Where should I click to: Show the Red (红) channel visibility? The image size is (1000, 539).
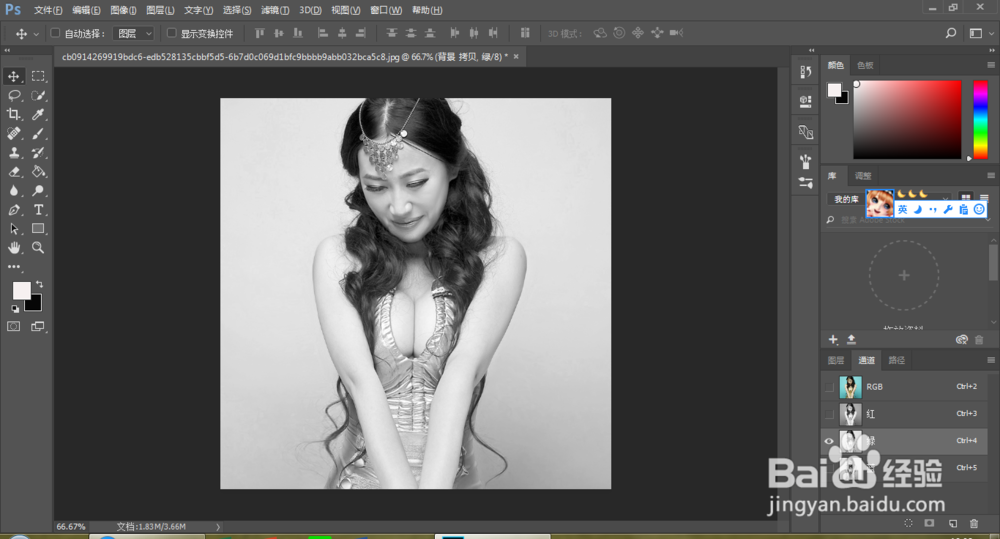(x=829, y=415)
